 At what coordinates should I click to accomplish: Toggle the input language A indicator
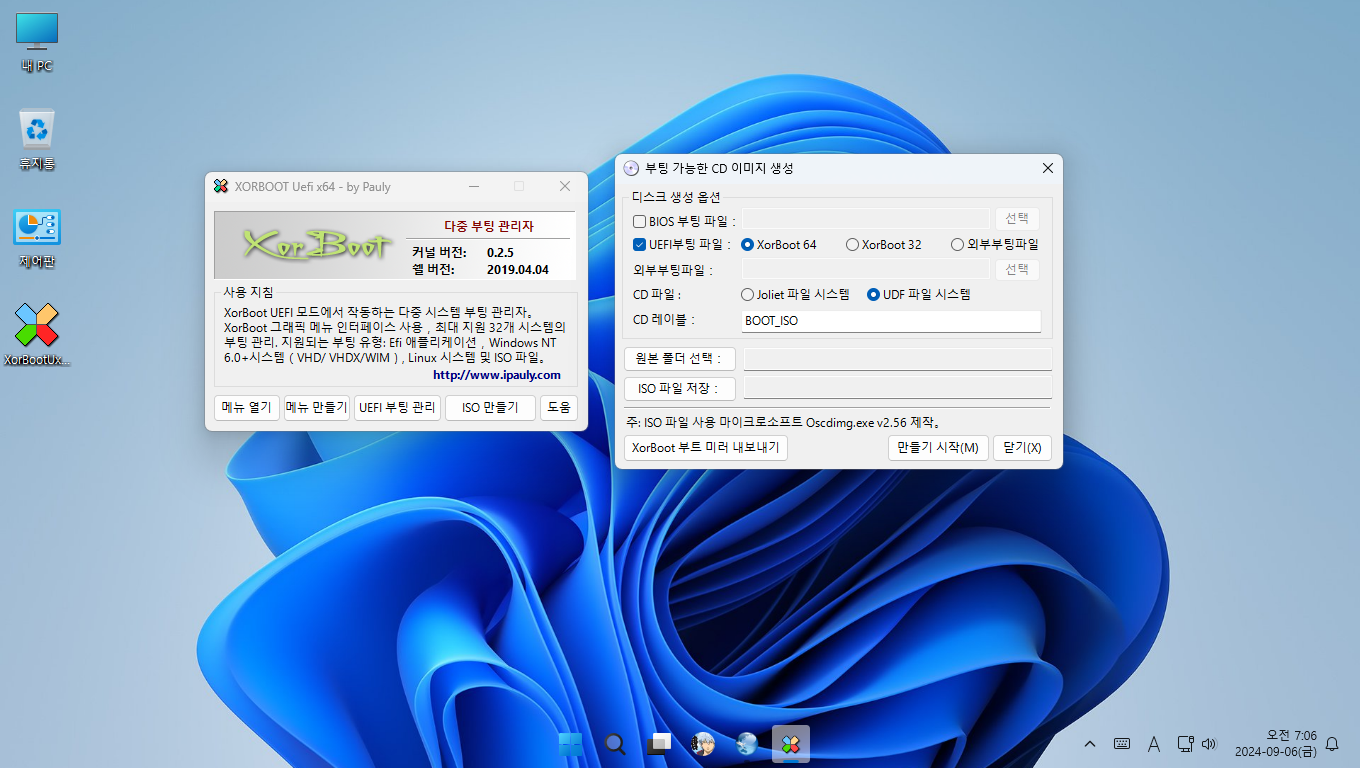pos(1153,744)
